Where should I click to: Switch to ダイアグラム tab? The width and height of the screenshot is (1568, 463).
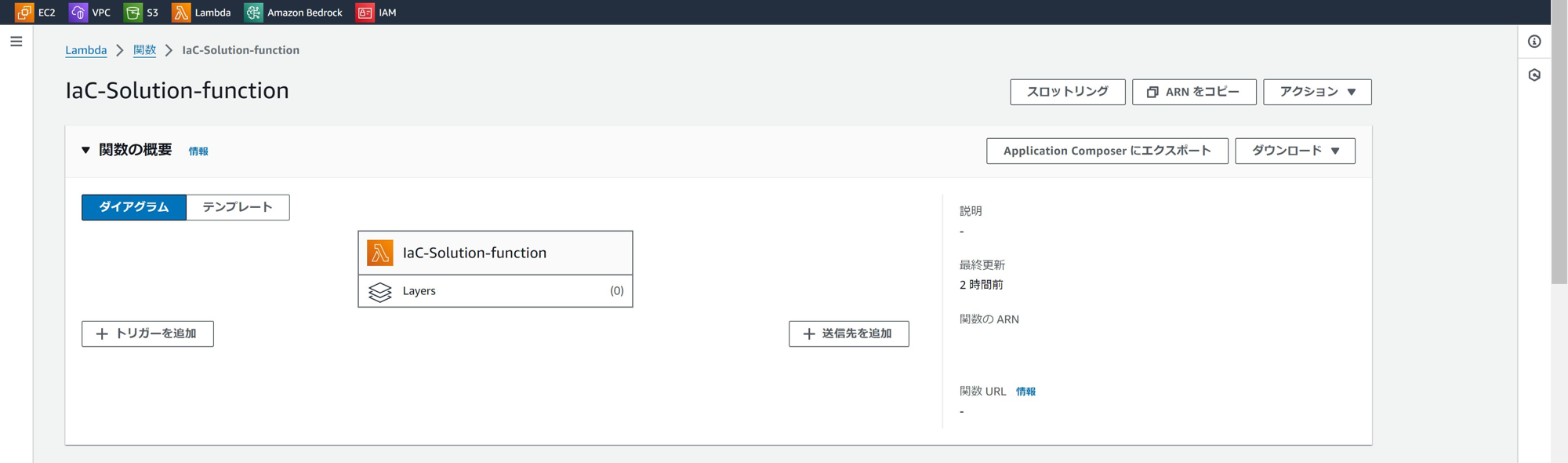[134, 207]
